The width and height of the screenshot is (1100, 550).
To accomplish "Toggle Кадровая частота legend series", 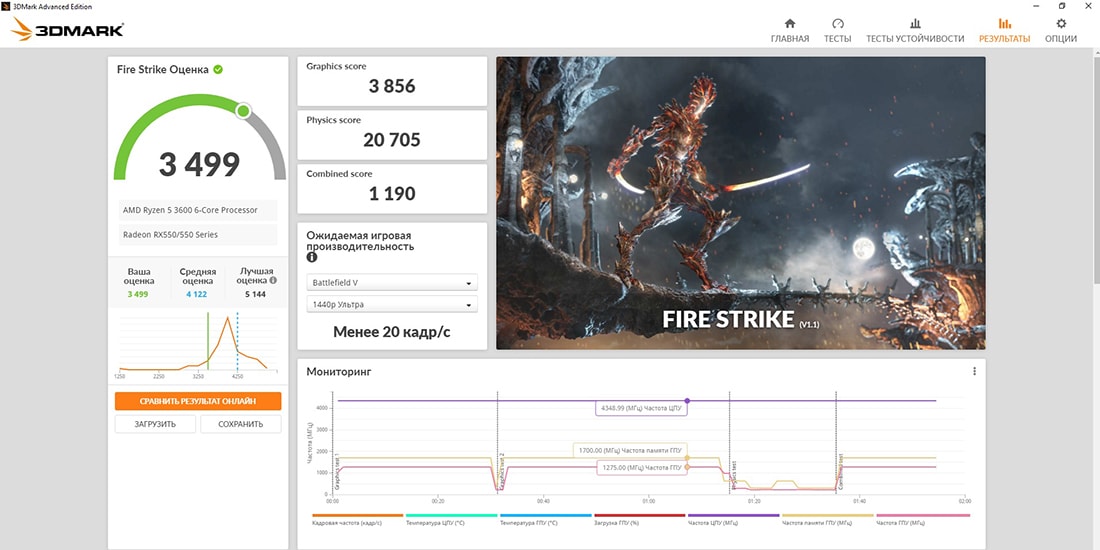I will coord(357,520).
